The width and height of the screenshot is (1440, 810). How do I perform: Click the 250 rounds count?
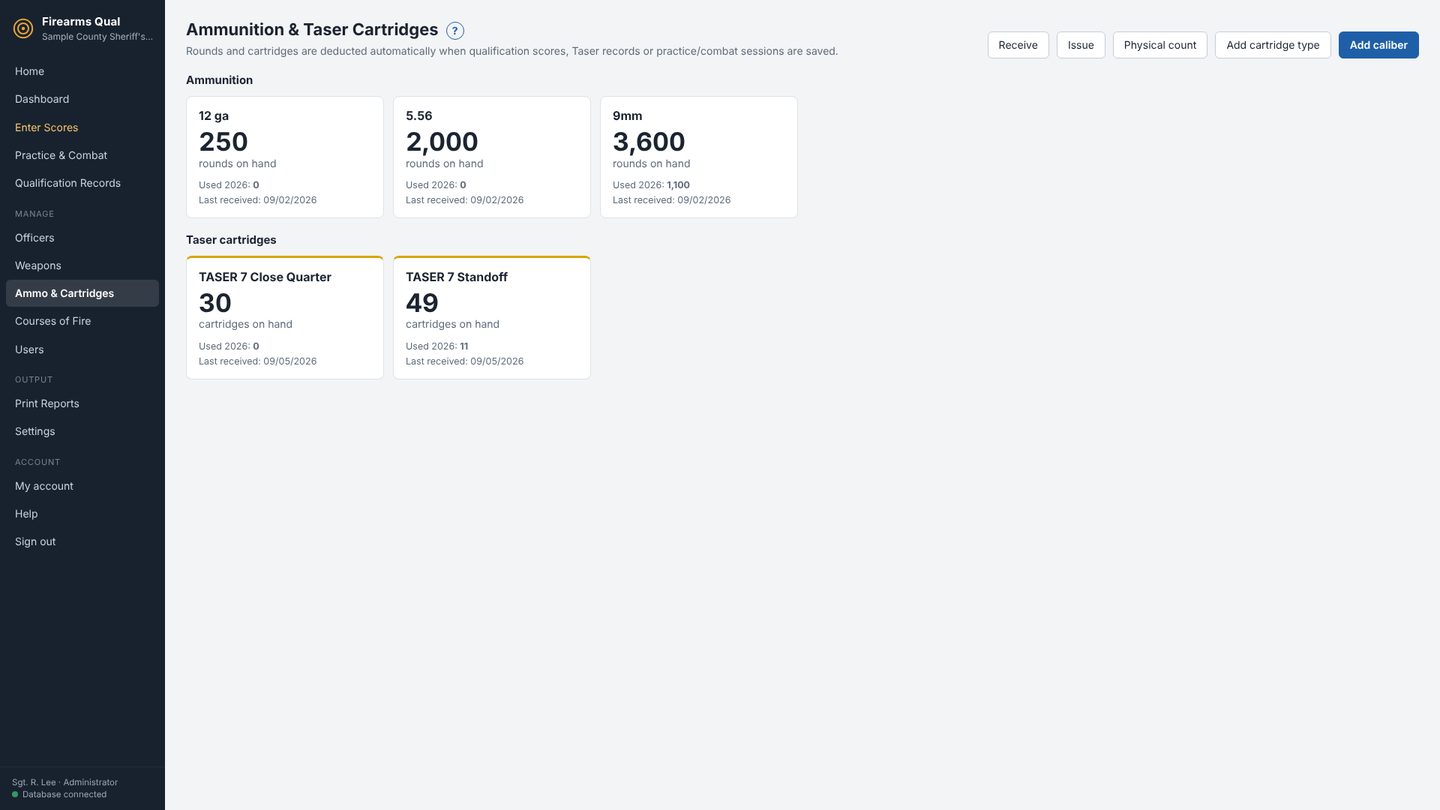[x=223, y=142]
